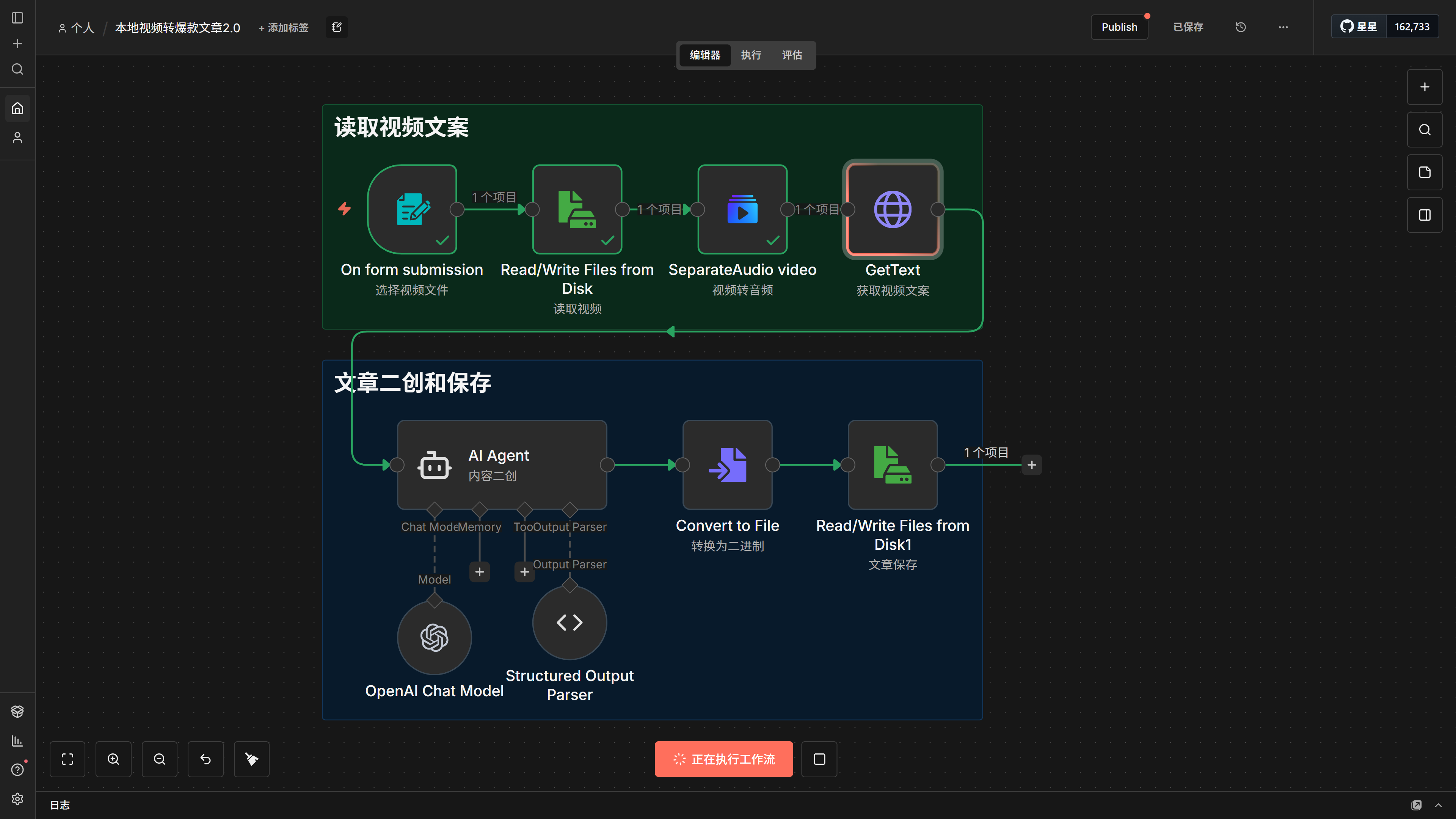
Task: Open the insights chart icon in sidebar
Action: point(17,741)
